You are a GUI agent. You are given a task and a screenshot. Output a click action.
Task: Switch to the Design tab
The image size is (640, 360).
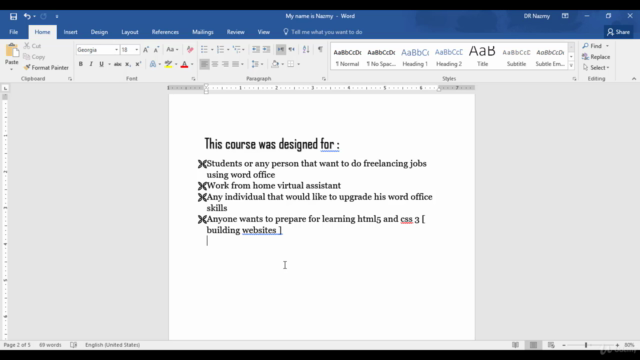click(x=99, y=32)
